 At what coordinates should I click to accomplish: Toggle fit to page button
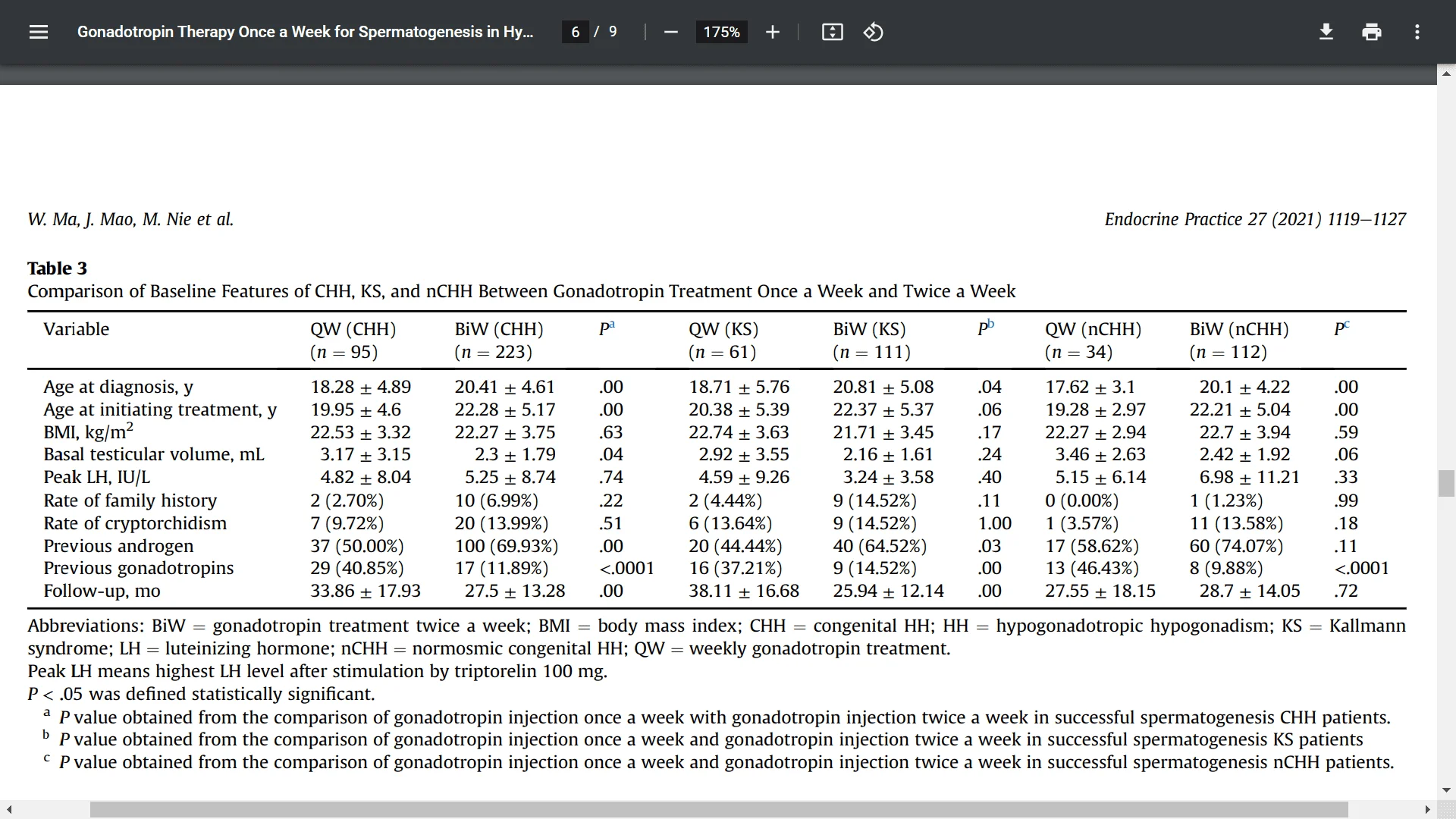tap(832, 32)
